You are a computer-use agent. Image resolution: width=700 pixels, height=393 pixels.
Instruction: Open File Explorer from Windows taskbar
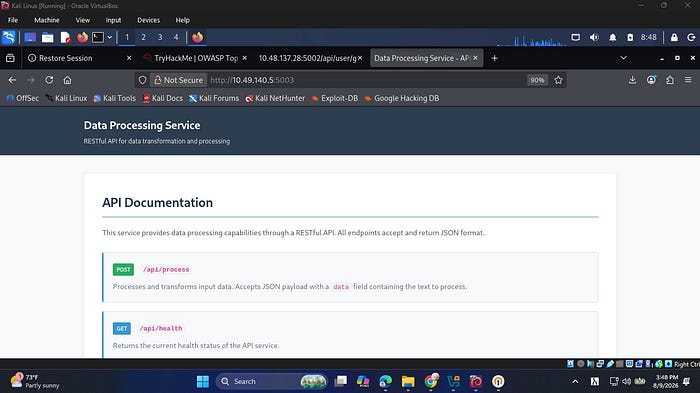[408, 381]
